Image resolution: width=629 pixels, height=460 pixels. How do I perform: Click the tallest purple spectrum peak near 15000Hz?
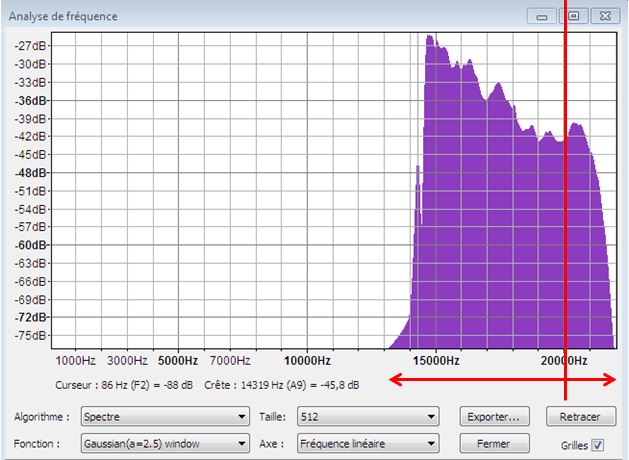430,40
